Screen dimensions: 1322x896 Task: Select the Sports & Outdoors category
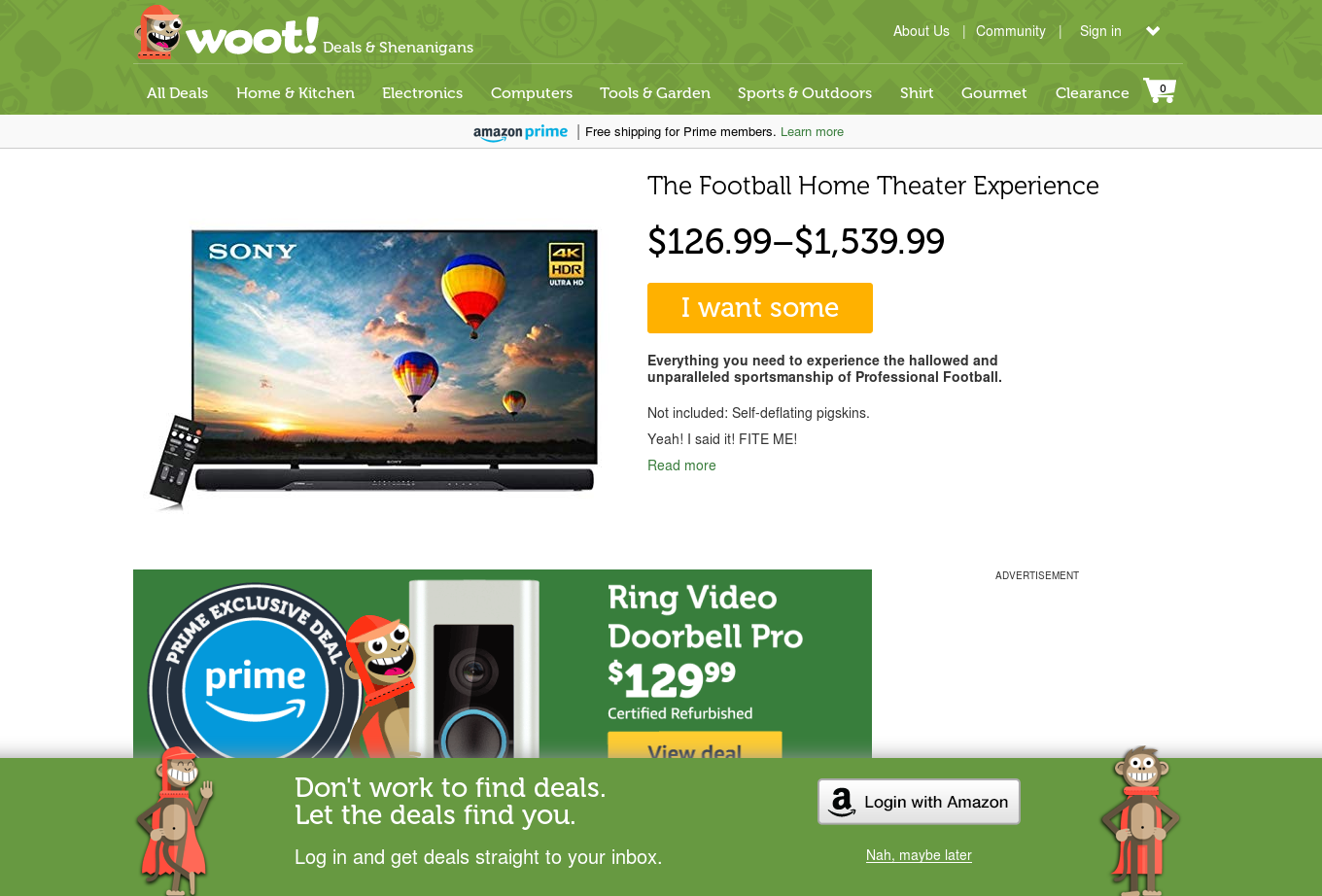point(805,93)
